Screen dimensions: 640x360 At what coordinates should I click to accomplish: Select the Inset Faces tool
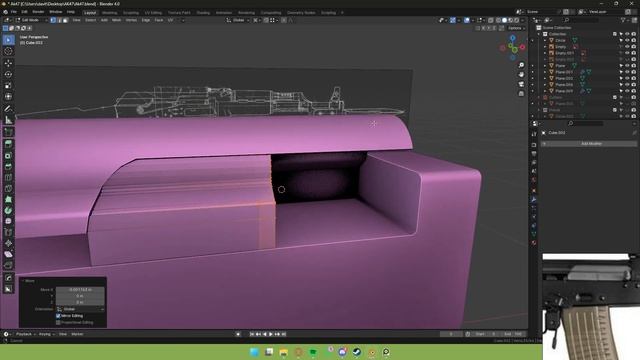point(8,156)
